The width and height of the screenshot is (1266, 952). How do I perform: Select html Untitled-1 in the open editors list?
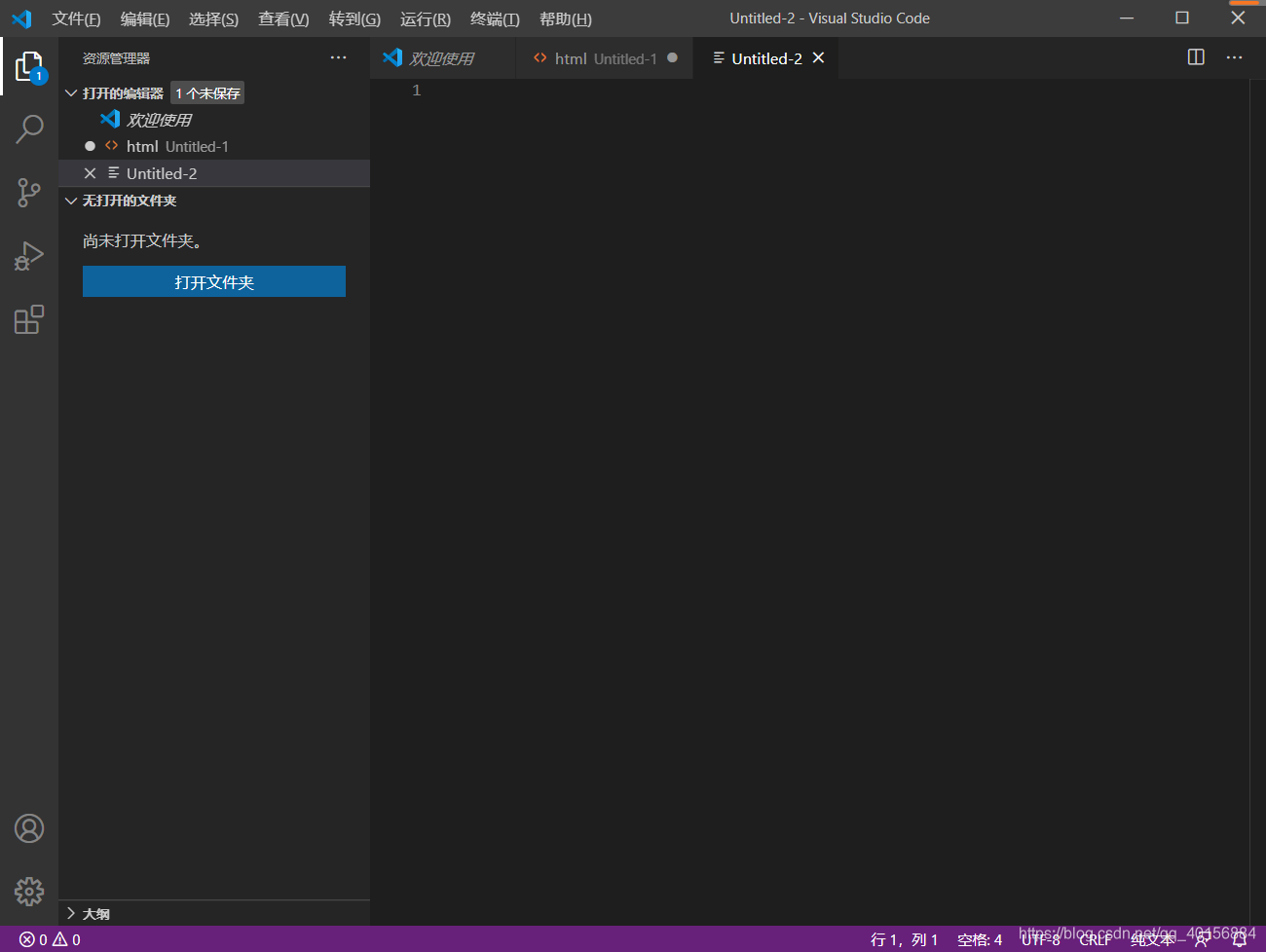[214, 146]
